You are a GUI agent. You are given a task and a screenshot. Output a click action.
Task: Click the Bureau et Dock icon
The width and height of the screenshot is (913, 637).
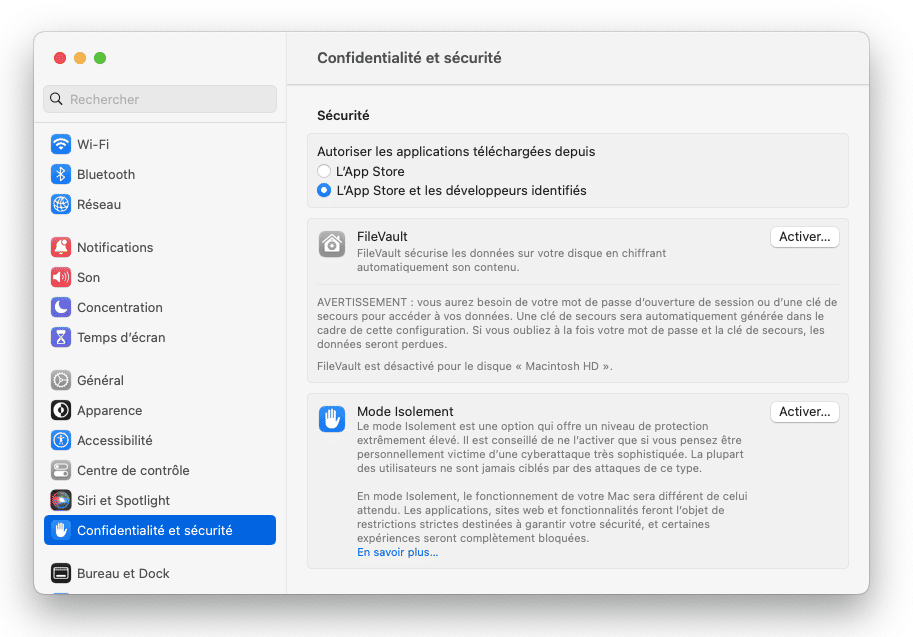click(61, 573)
